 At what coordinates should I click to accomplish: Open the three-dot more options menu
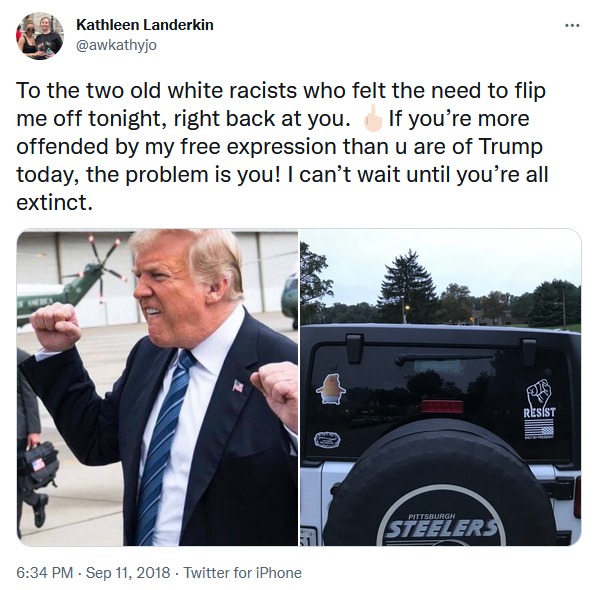coord(572,26)
